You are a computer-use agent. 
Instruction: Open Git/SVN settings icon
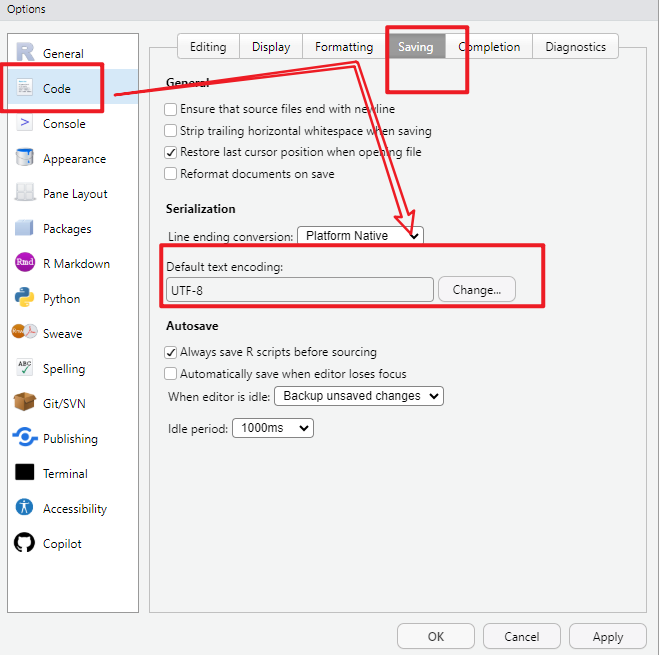pos(25,403)
